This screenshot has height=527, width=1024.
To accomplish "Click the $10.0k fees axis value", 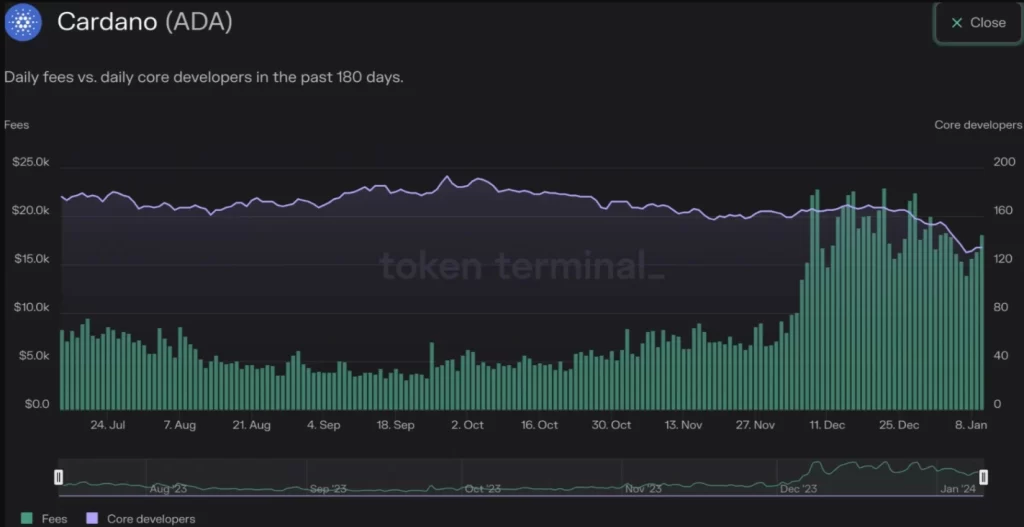I will [31, 308].
